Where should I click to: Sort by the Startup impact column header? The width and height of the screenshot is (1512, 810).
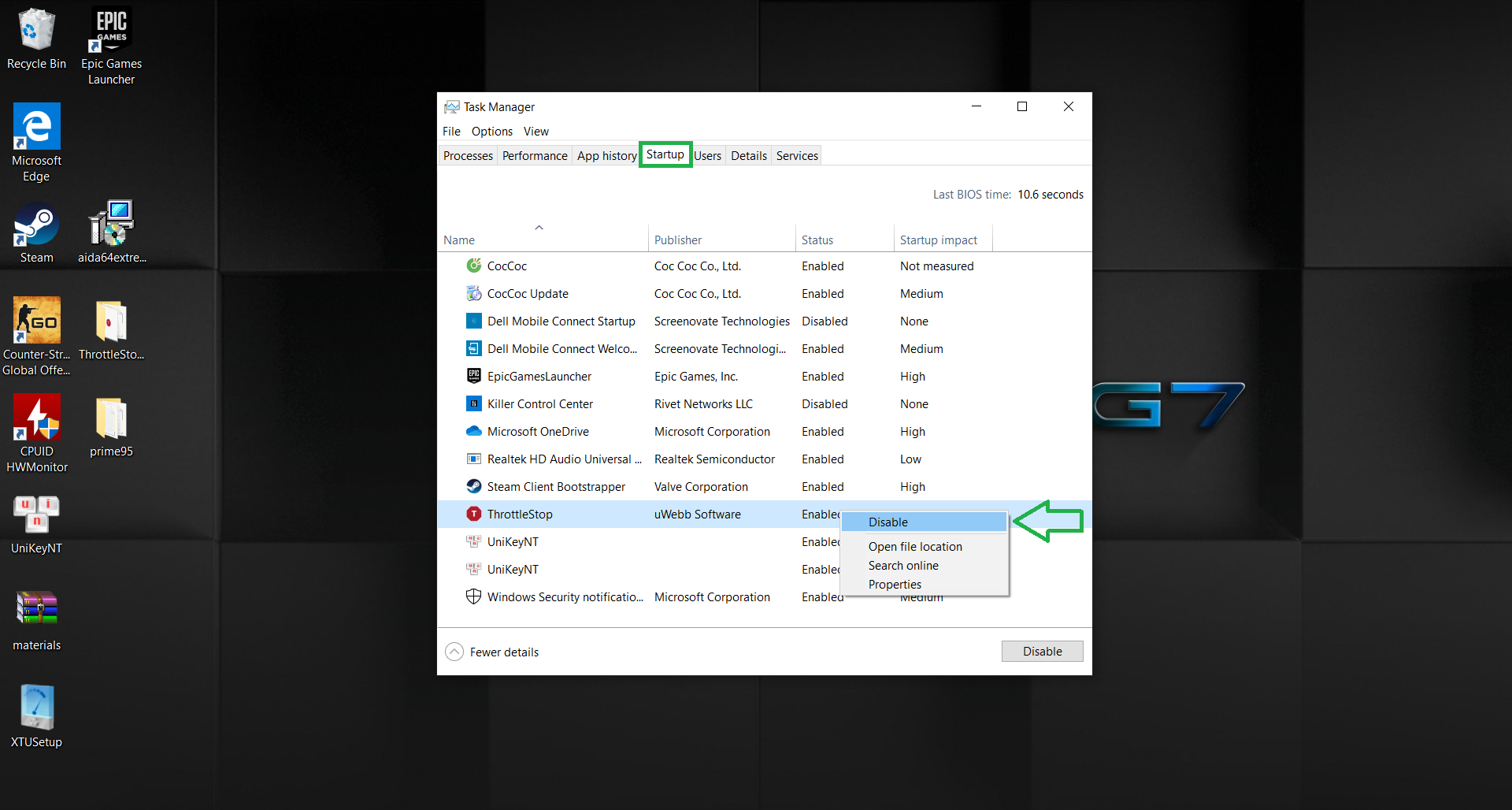(x=943, y=240)
